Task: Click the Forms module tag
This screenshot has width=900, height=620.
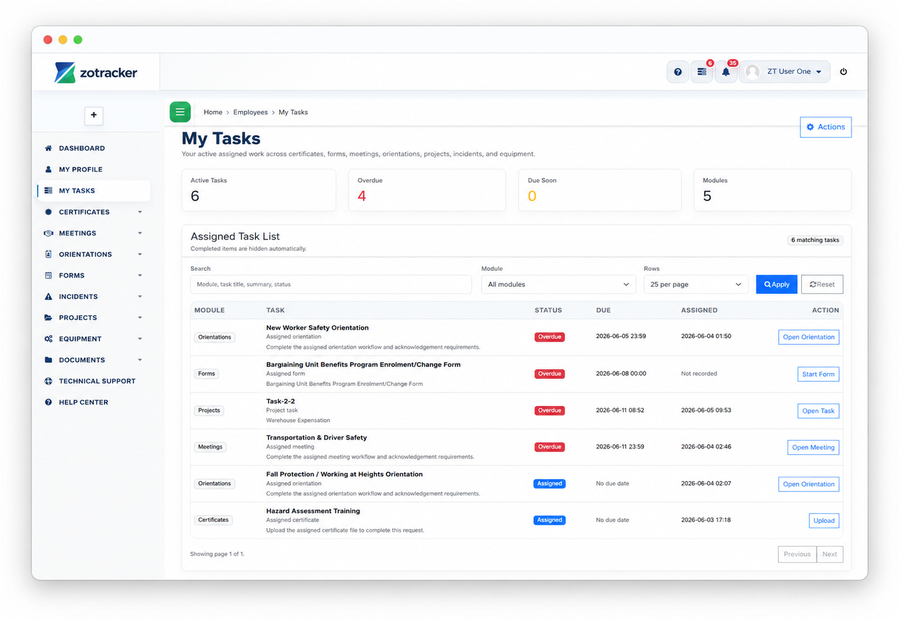Action: click(207, 374)
